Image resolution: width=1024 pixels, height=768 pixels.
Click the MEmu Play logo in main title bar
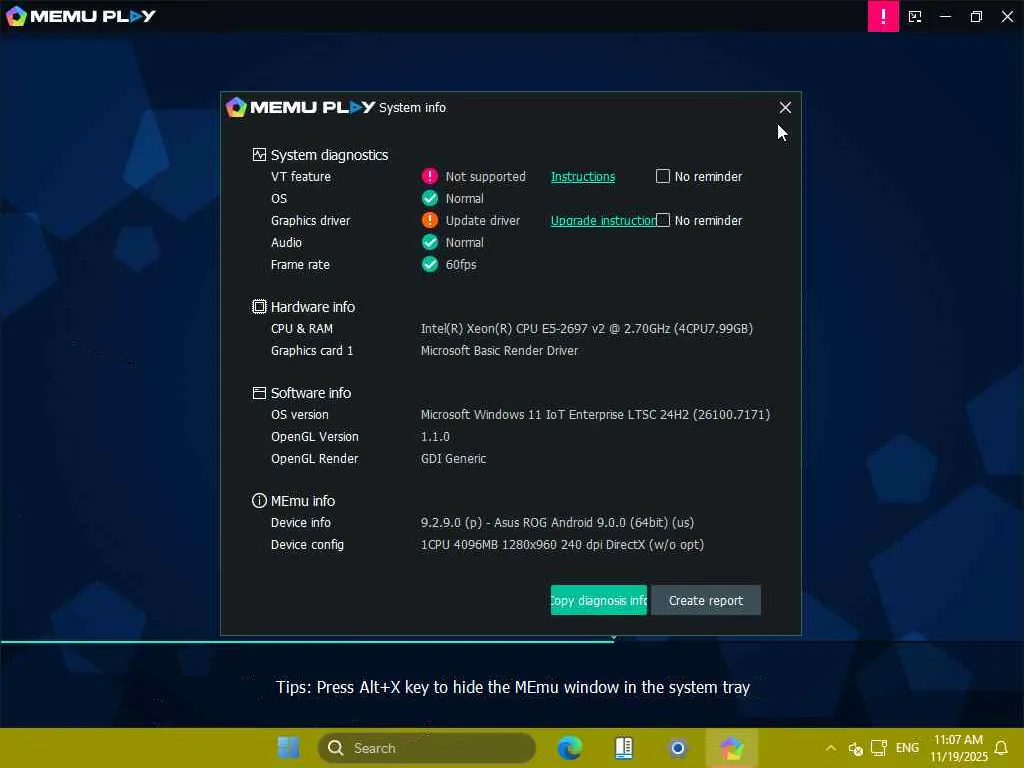pos(81,16)
